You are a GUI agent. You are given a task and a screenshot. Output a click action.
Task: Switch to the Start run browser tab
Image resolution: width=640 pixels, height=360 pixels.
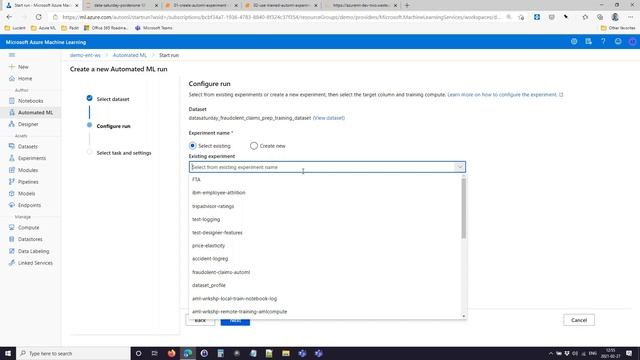(41, 5)
